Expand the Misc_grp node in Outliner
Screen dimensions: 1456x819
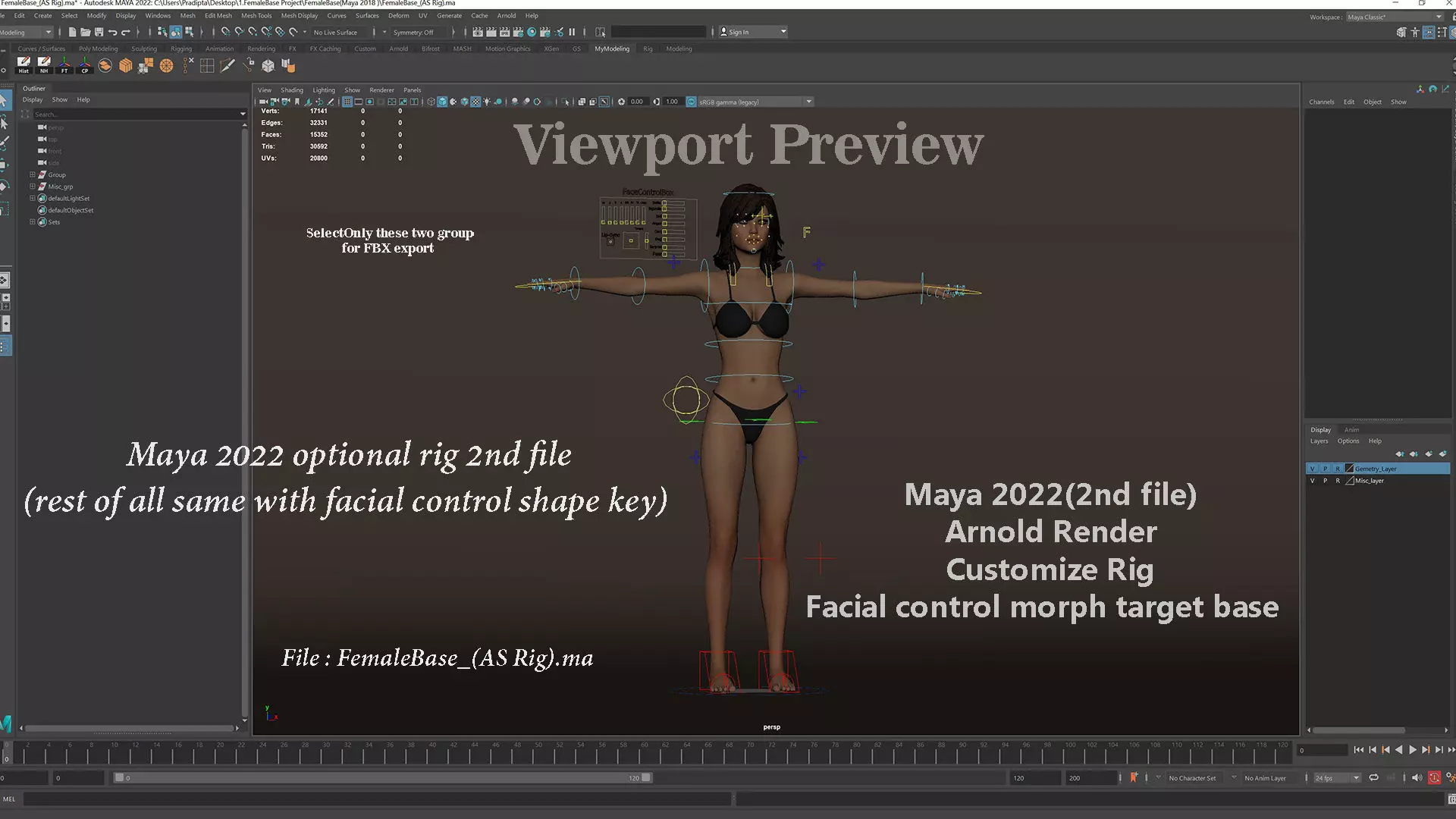[x=33, y=187]
